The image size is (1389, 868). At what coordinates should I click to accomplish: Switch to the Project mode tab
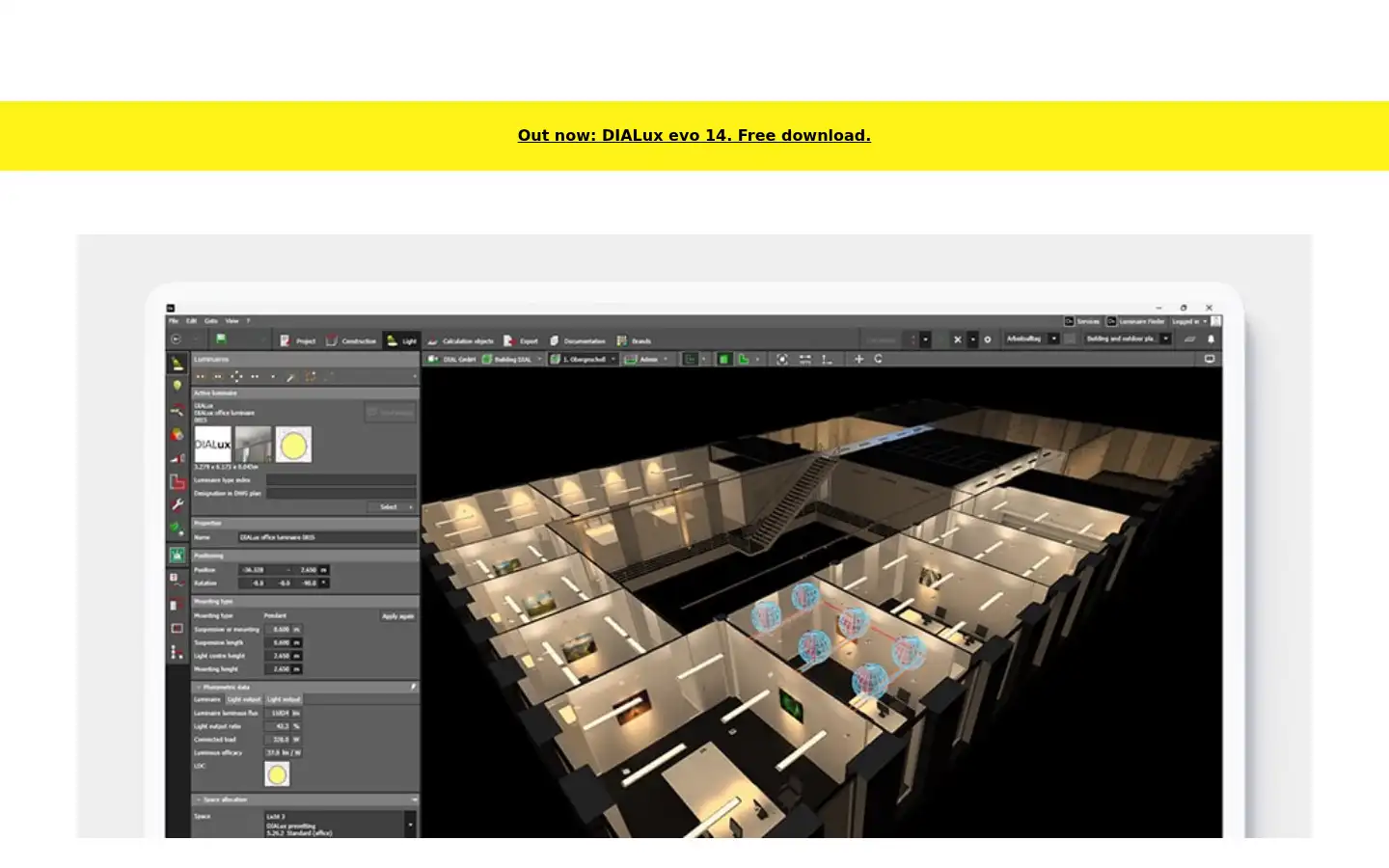(x=298, y=340)
